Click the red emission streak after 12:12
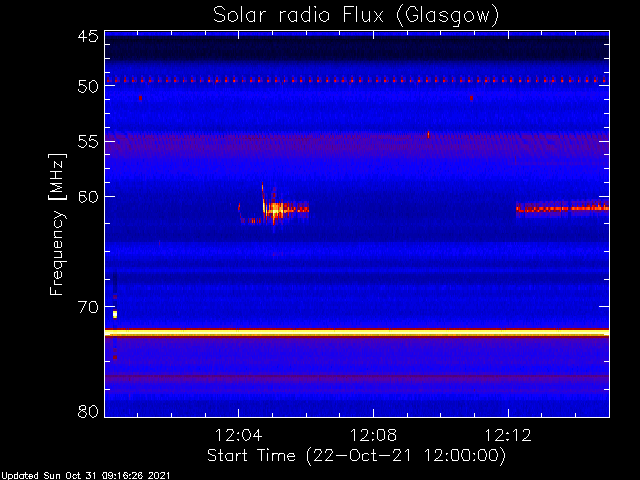The height and width of the screenshot is (480, 640). pos(562,209)
